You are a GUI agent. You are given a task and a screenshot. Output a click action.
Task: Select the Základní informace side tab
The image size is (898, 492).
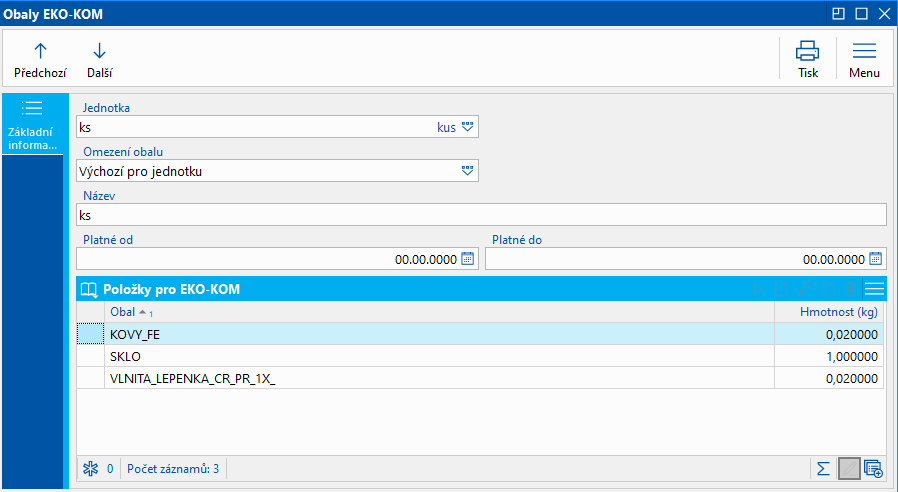pos(33,125)
